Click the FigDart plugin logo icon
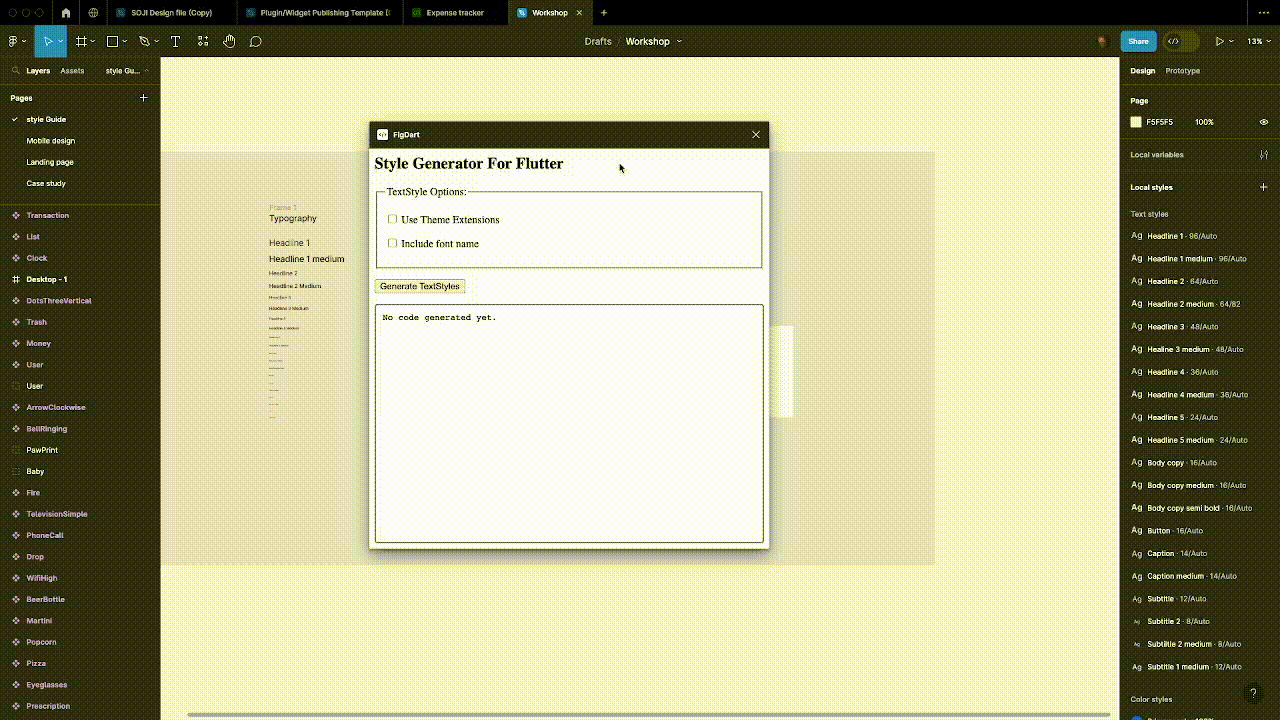 (x=382, y=134)
